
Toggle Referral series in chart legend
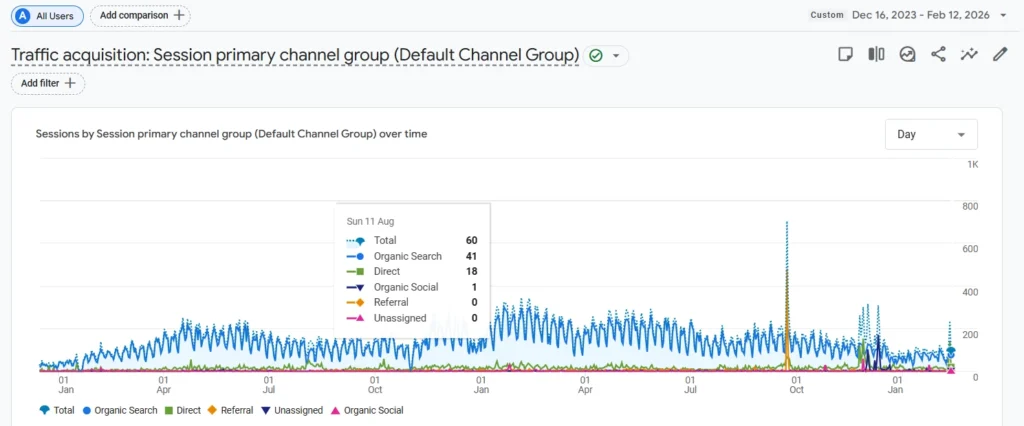pos(231,410)
